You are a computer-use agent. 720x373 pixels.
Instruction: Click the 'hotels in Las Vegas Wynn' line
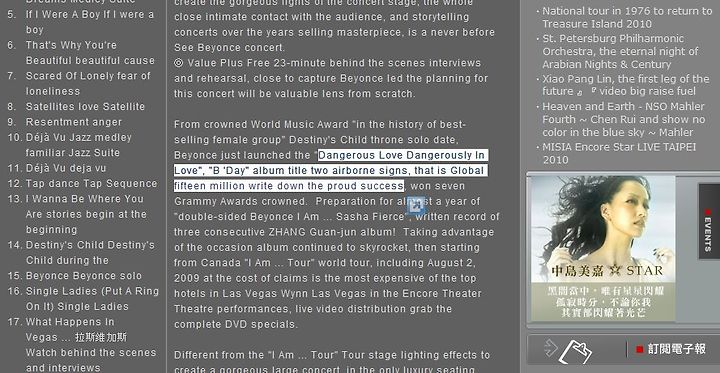click(327, 294)
